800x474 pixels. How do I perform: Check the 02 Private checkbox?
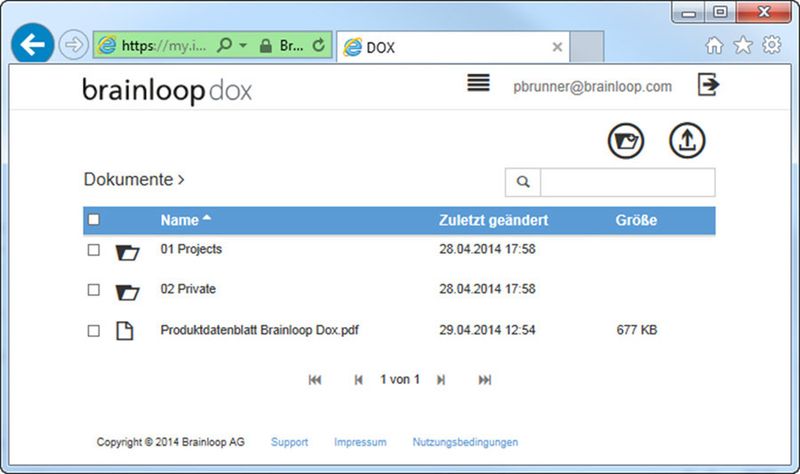tap(93, 290)
